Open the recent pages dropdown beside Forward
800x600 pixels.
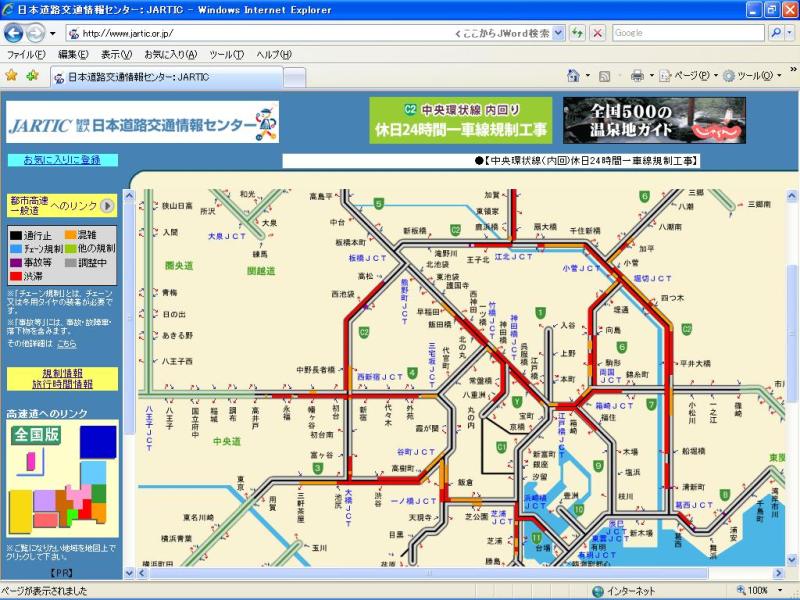click(x=53, y=34)
